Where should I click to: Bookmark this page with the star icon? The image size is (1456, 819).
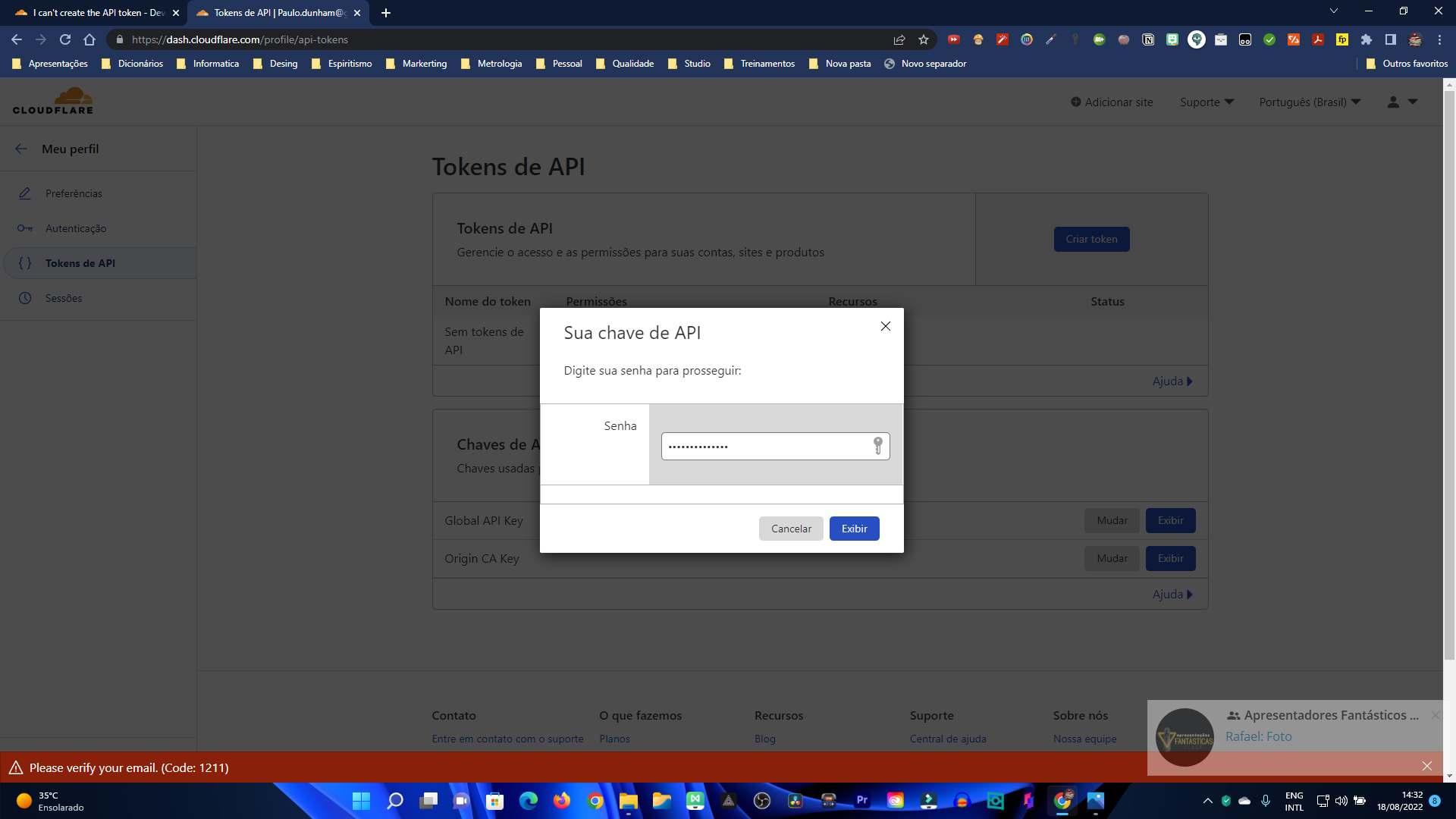[924, 39]
